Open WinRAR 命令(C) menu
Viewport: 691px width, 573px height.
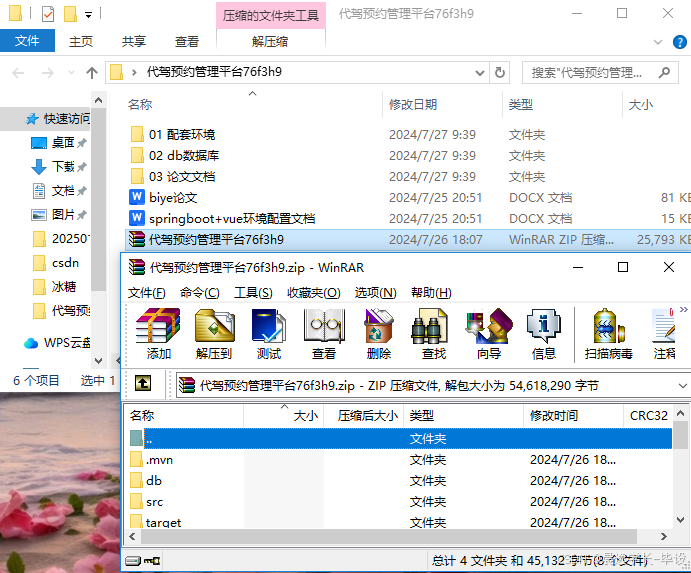(200, 293)
